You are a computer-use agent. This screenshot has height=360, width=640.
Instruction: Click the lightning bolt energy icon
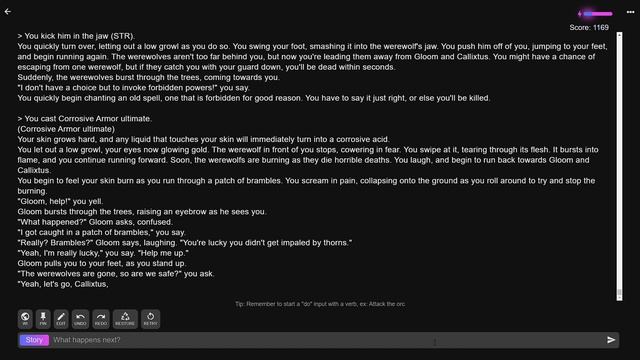point(580,13)
